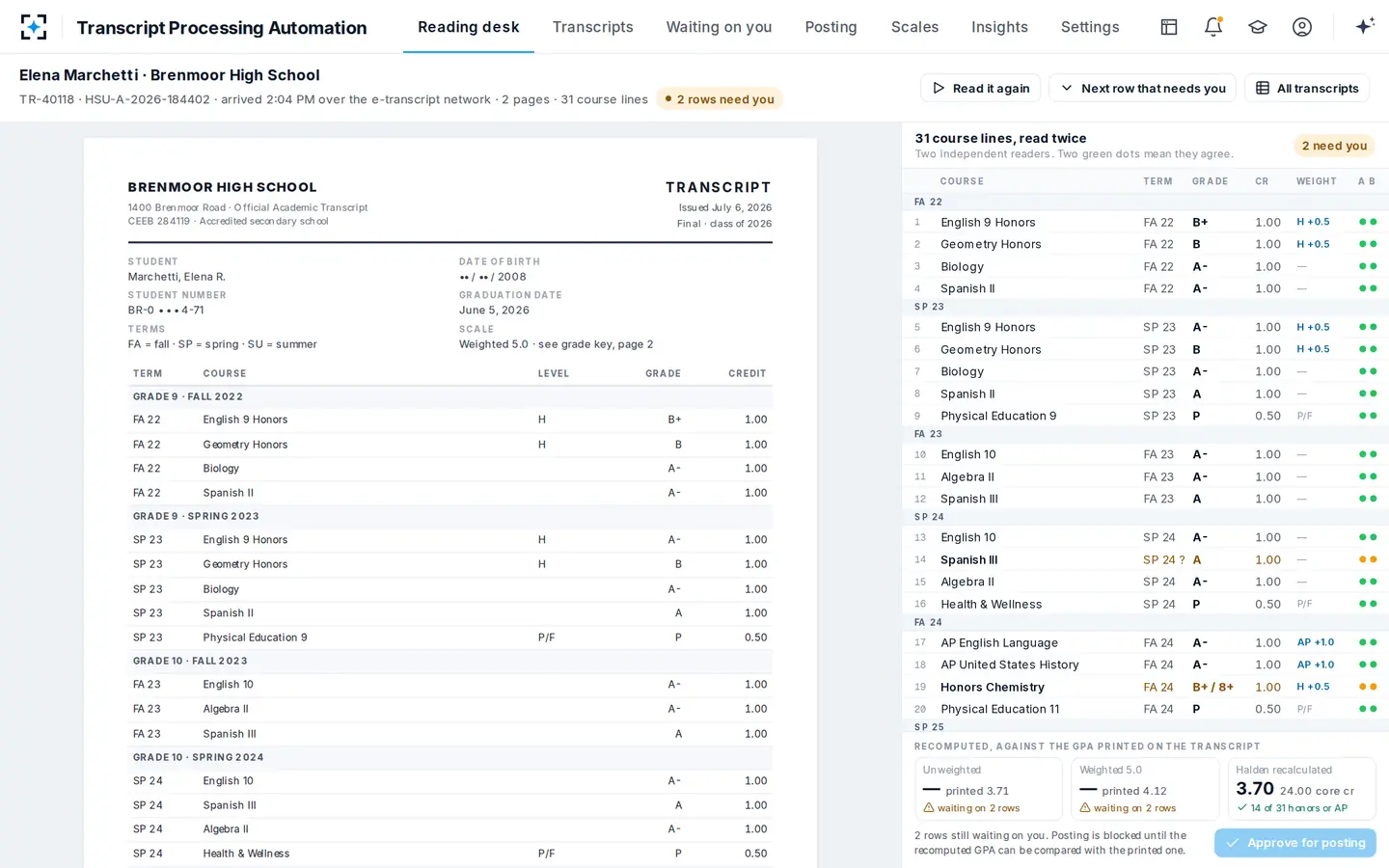Screen dimensions: 1389x868
Task: Select the Halden recalculated GPA card
Action: 1301,789
